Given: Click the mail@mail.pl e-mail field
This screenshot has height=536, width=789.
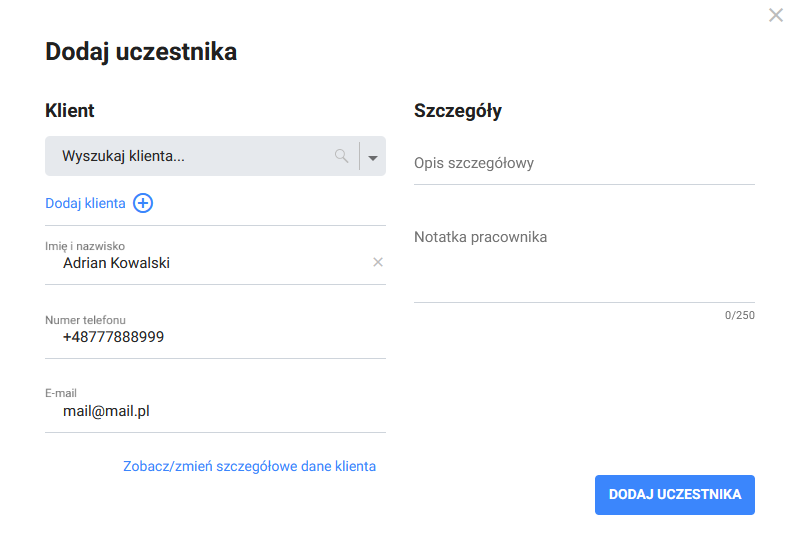Looking at the screenshot, I should 106,411.
